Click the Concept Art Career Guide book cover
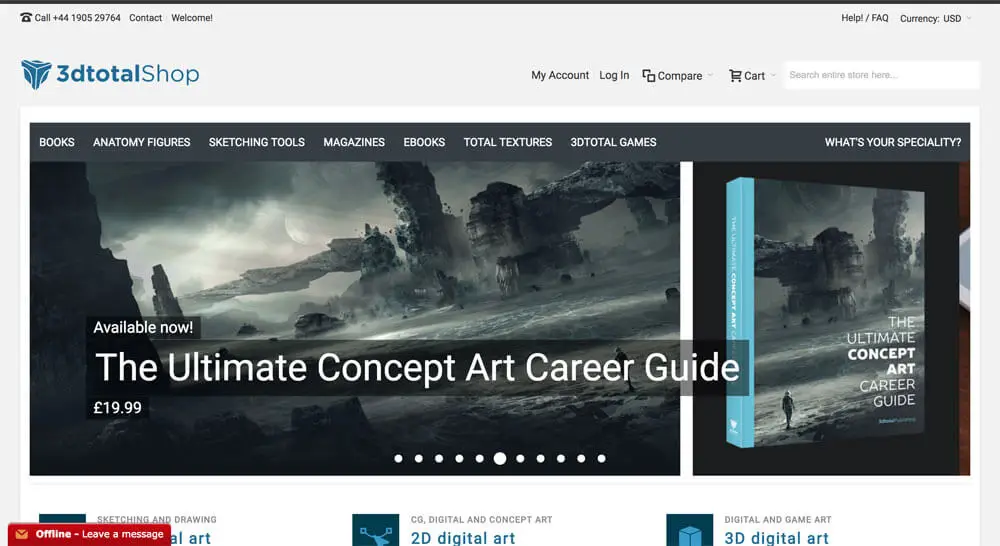 click(826, 313)
